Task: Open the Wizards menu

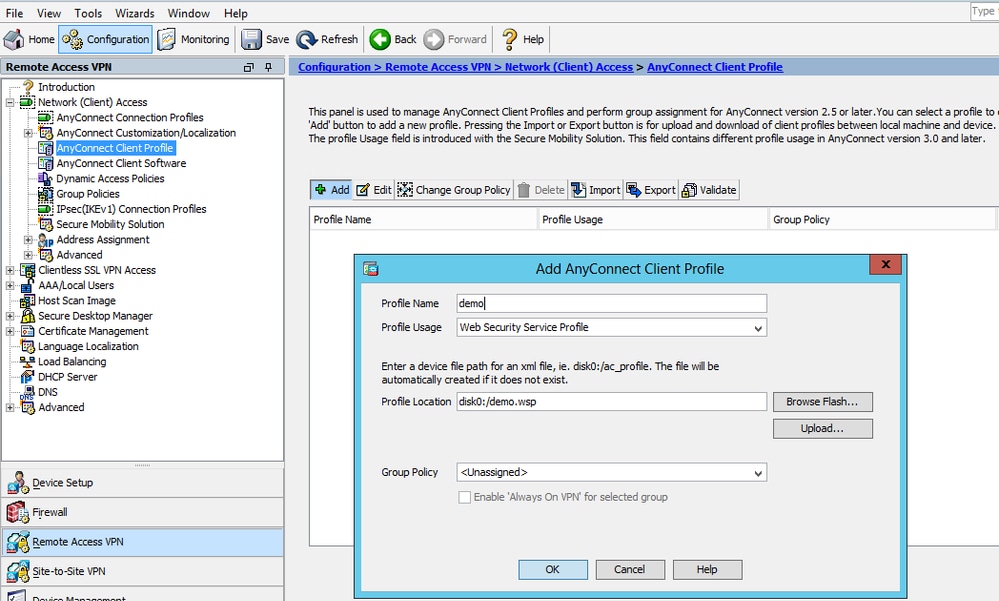Action: [x=134, y=13]
